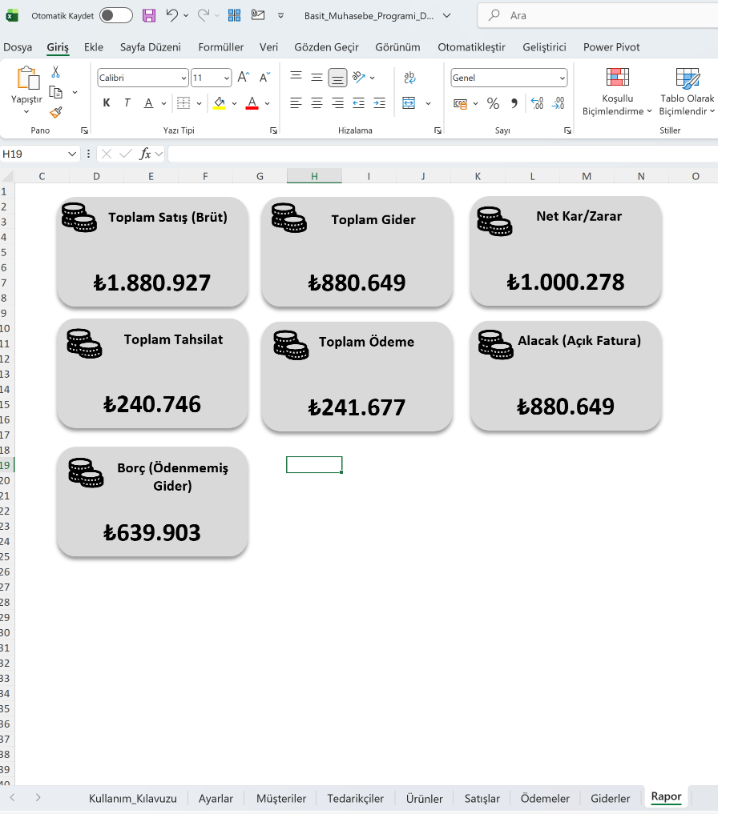
Task: Toggle the Otomatik Kaydet switch
Action: pos(116,16)
